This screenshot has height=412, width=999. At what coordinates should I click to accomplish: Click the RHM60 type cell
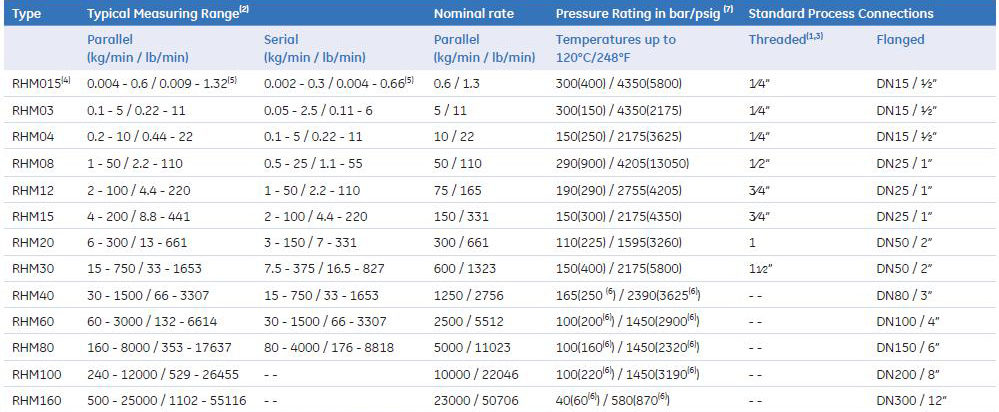tap(31, 321)
